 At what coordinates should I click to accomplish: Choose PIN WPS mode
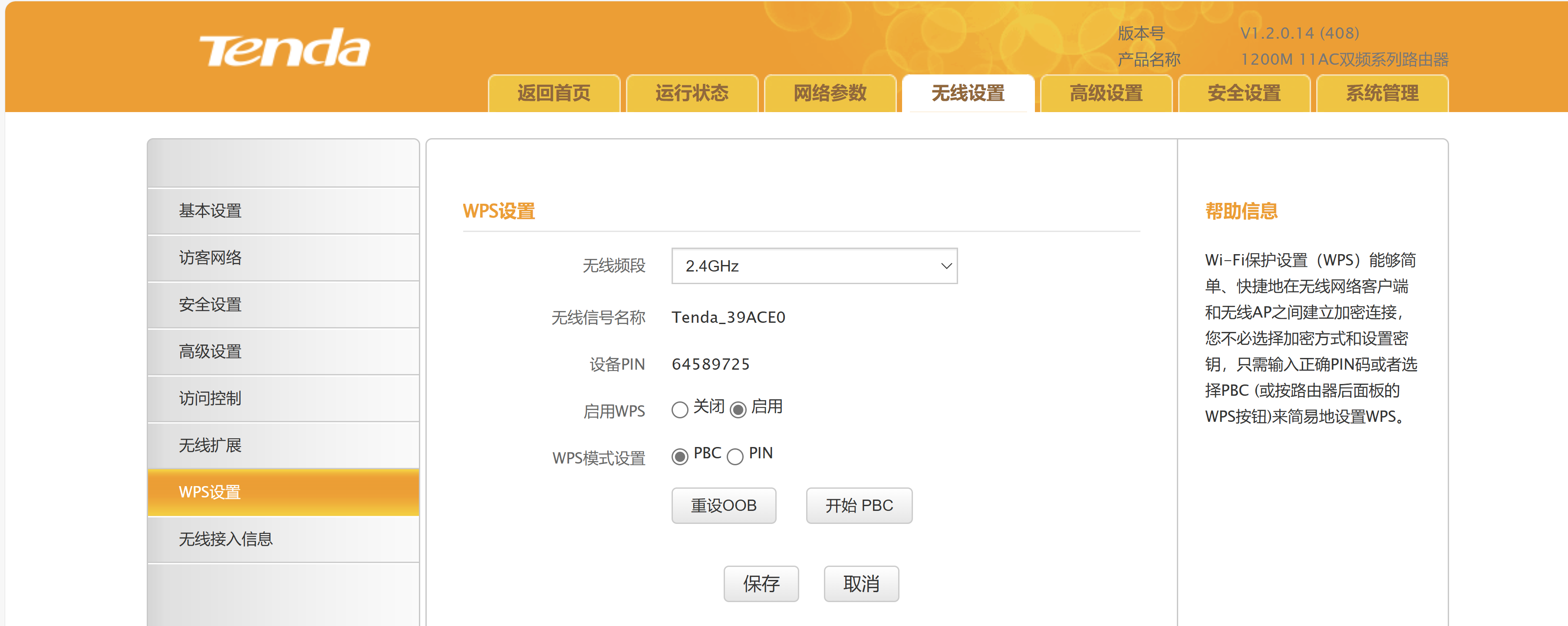coord(735,456)
